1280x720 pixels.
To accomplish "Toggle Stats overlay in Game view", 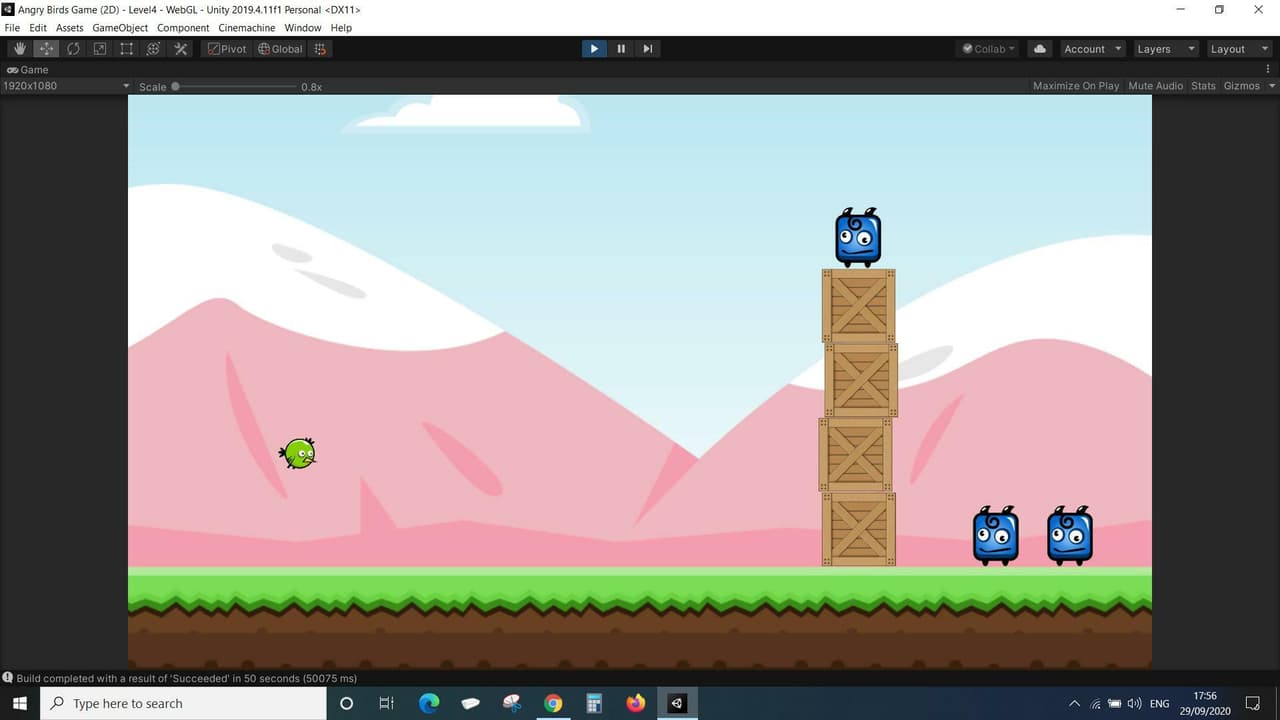I will point(1204,86).
